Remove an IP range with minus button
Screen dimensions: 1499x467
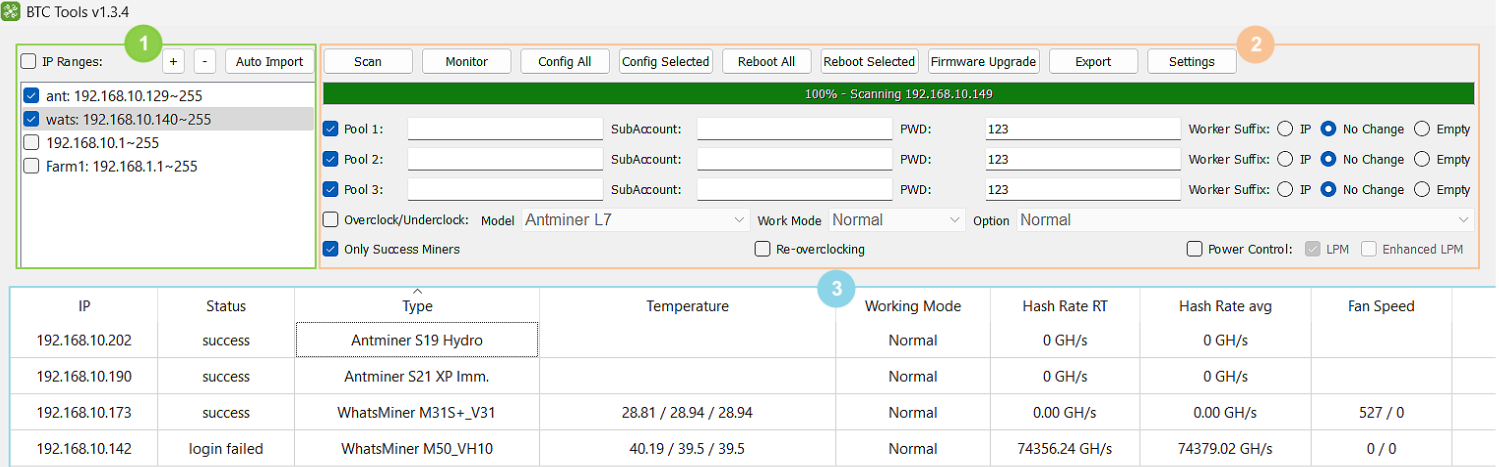point(205,61)
